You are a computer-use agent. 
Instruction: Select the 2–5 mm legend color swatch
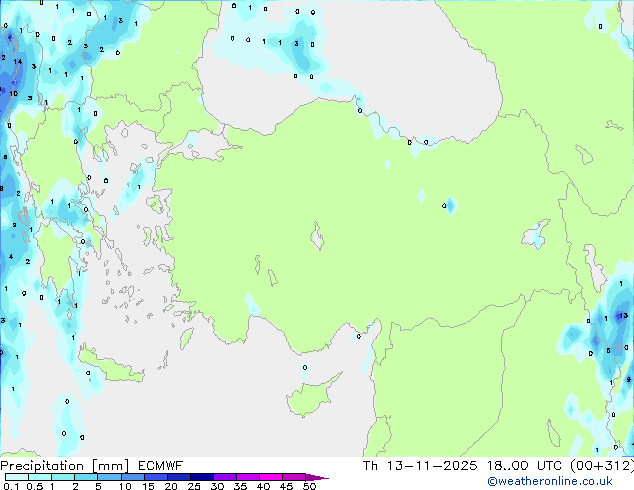pyautogui.click(x=86, y=477)
